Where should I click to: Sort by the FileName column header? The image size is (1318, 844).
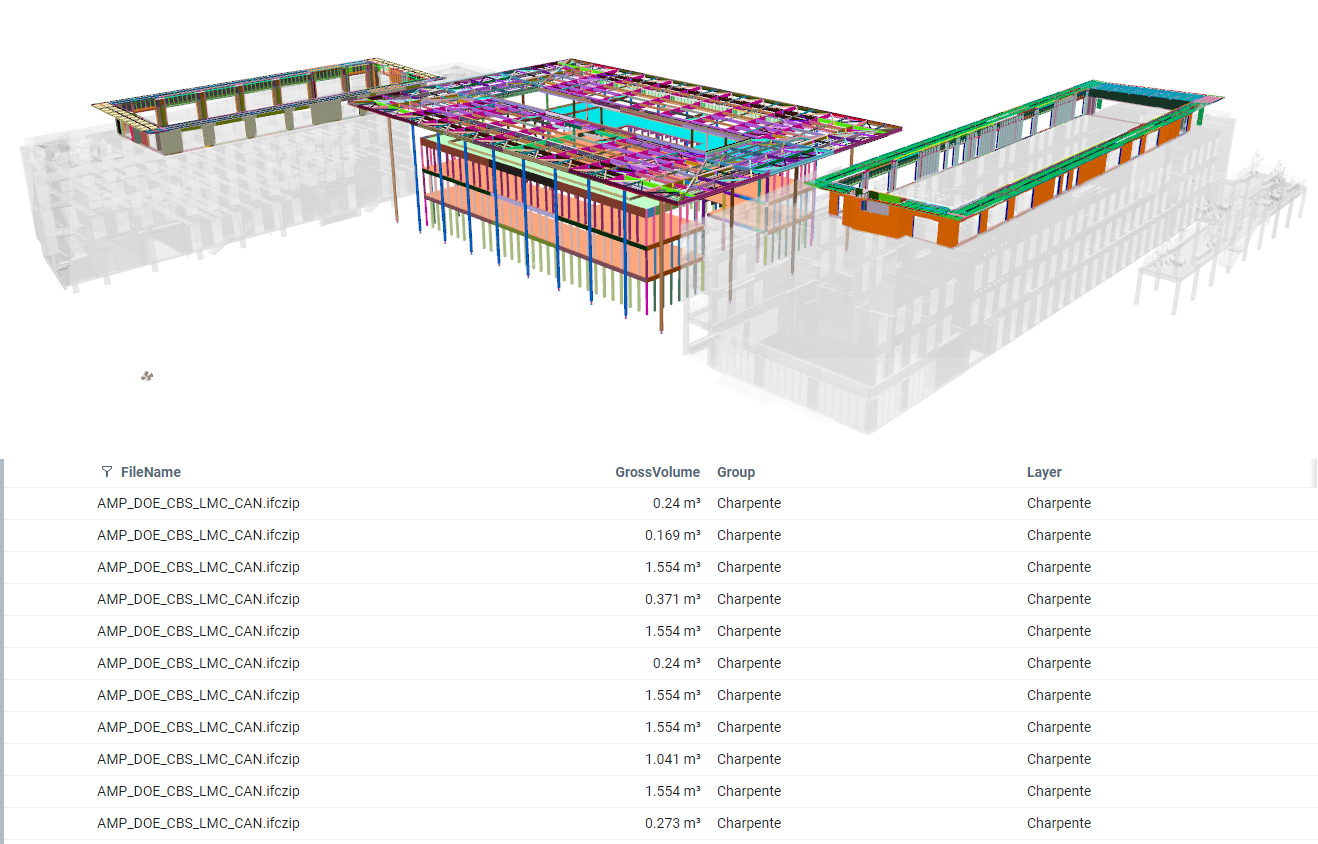coord(151,472)
